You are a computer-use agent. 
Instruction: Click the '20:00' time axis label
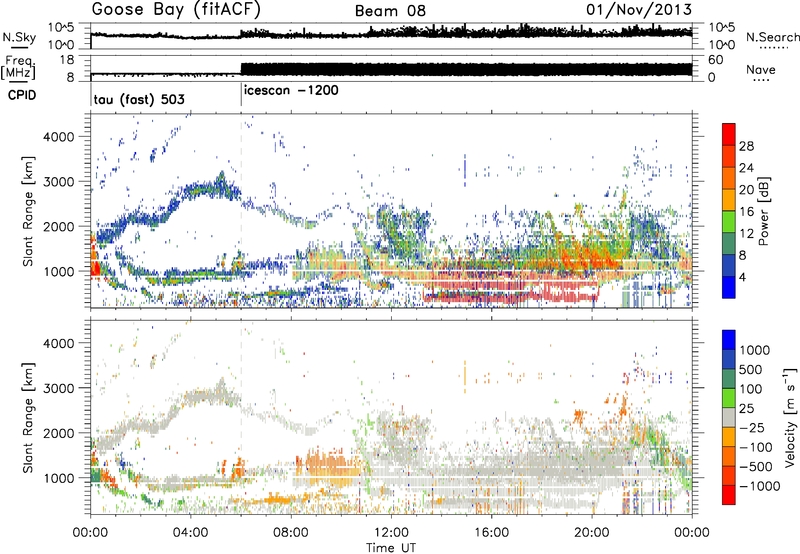591,533
